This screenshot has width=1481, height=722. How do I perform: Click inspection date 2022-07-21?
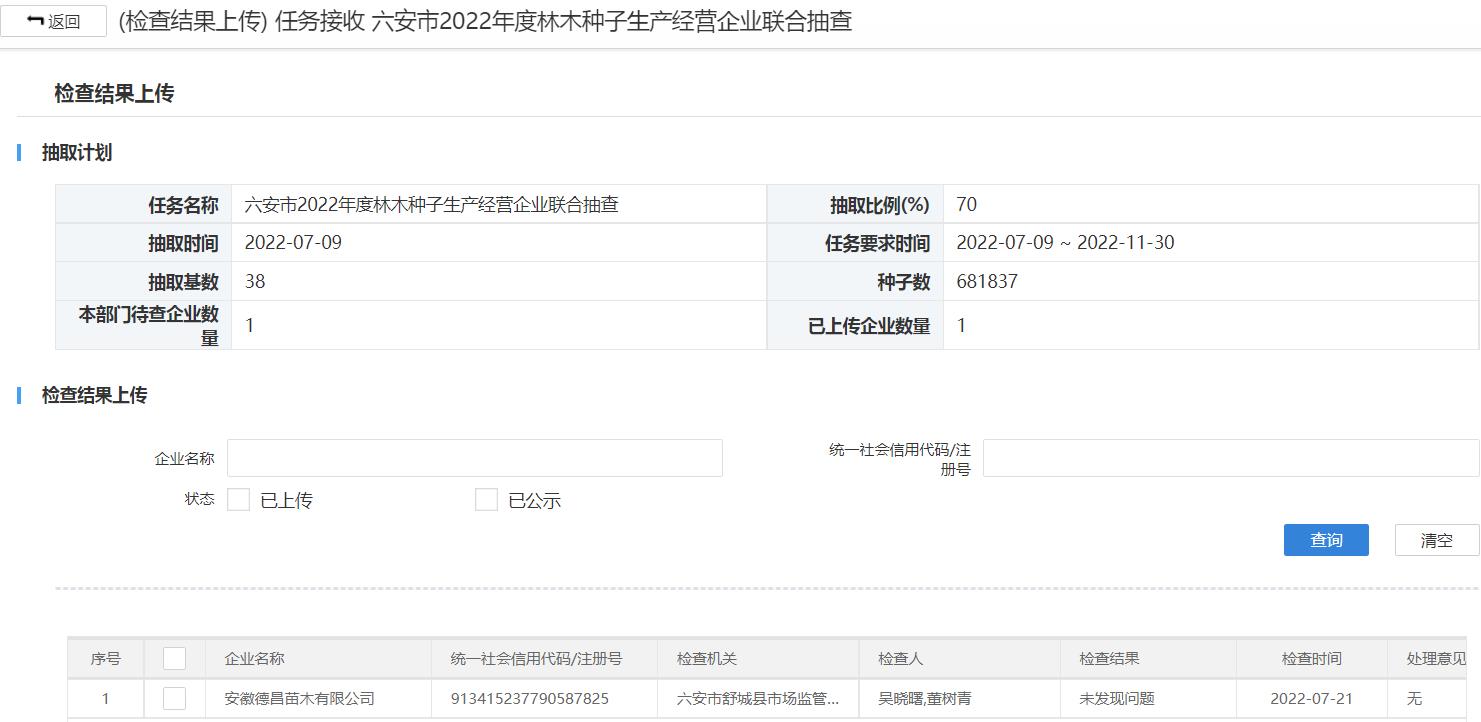pyautogui.click(x=1312, y=699)
